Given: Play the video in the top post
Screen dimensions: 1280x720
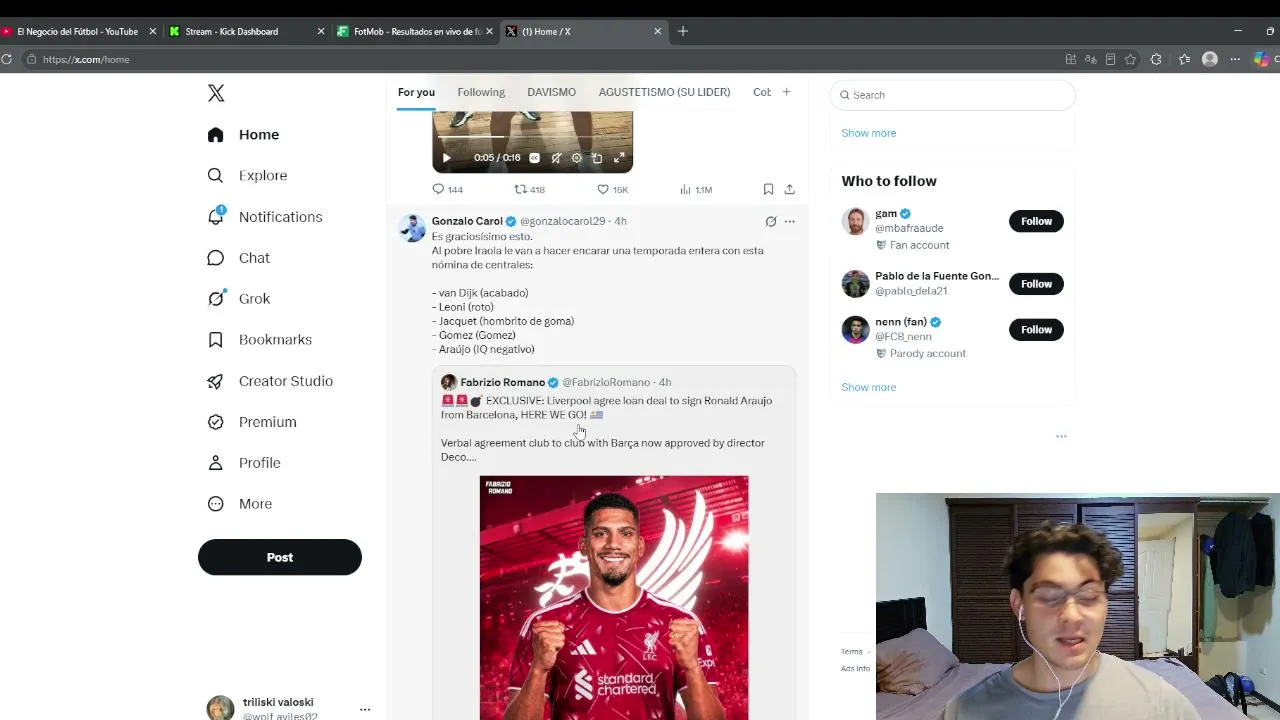Looking at the screenshot, I should pos(446,158).
